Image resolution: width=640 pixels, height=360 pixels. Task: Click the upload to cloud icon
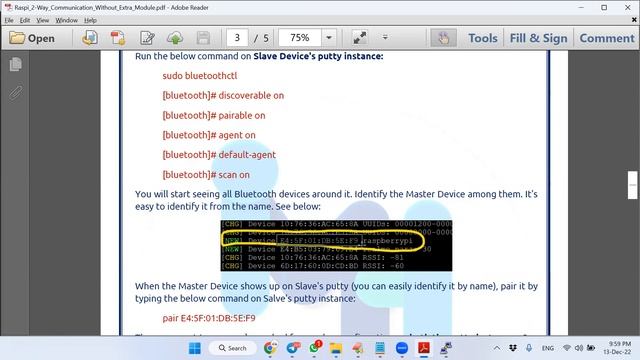tap(175, 38)
